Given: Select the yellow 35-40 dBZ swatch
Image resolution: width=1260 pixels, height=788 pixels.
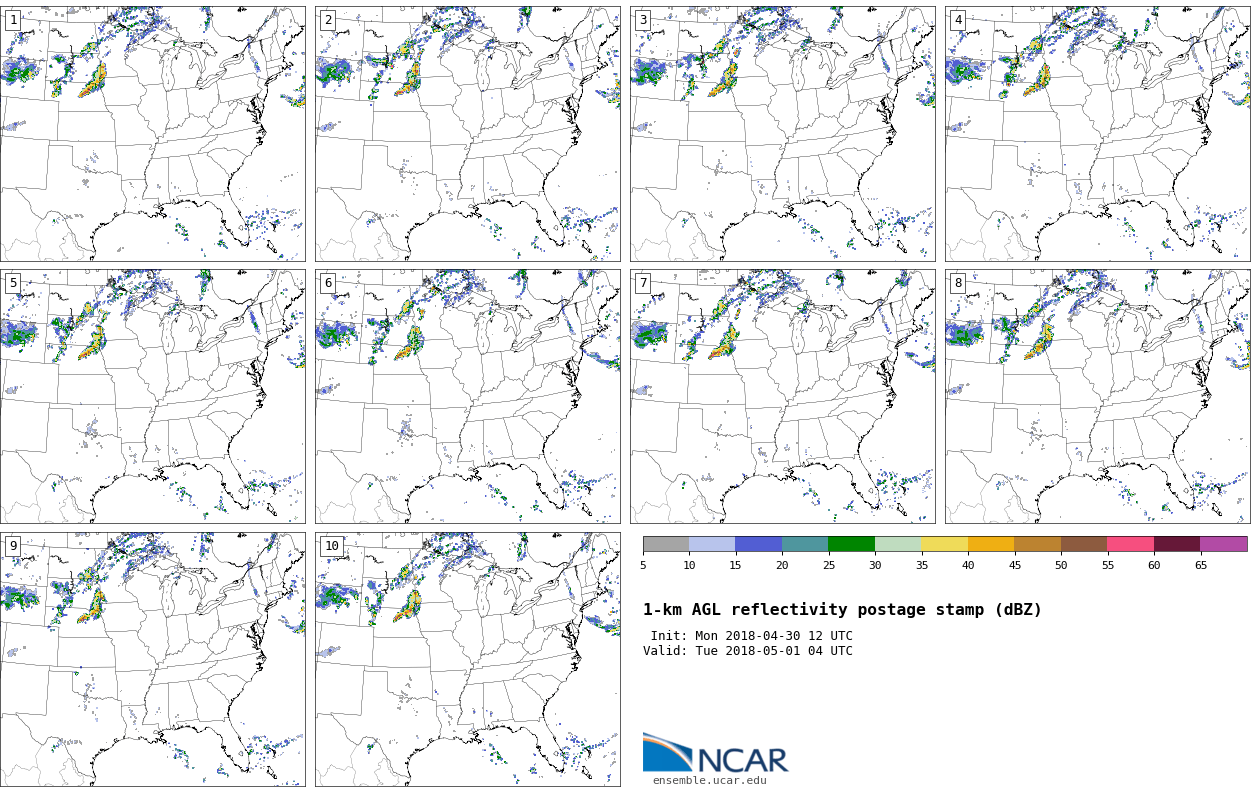Looking at the screenshot, I should coord(944,545).
